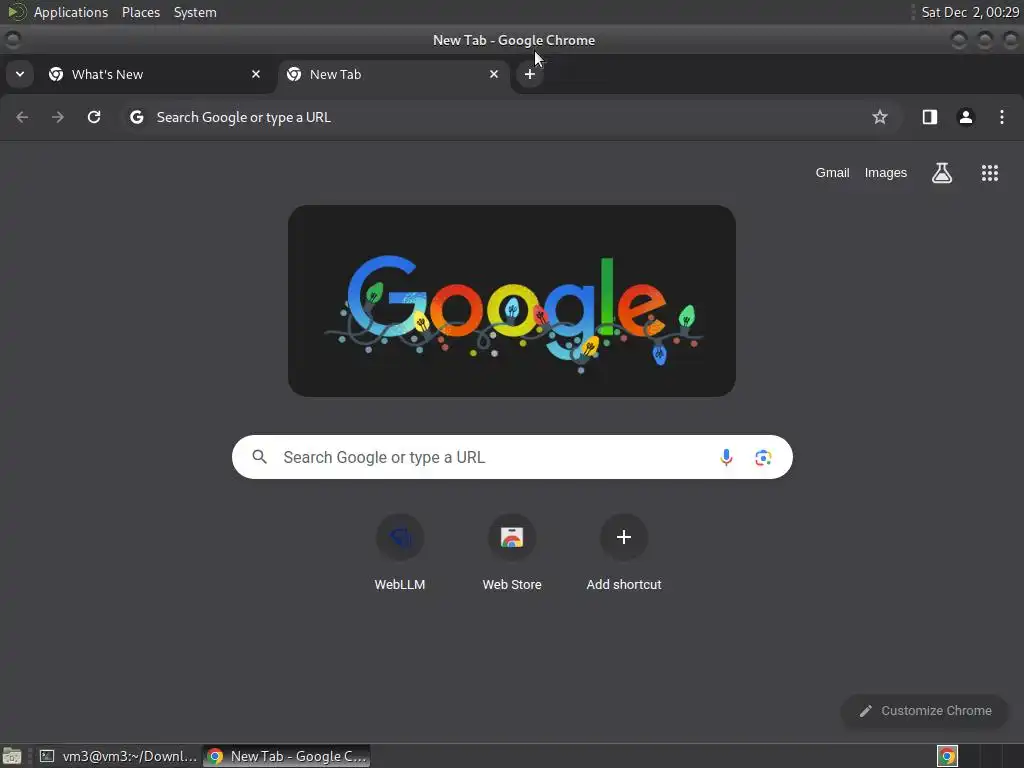
Task: Open the WebLLM shortcut
Action: (400, 554)
